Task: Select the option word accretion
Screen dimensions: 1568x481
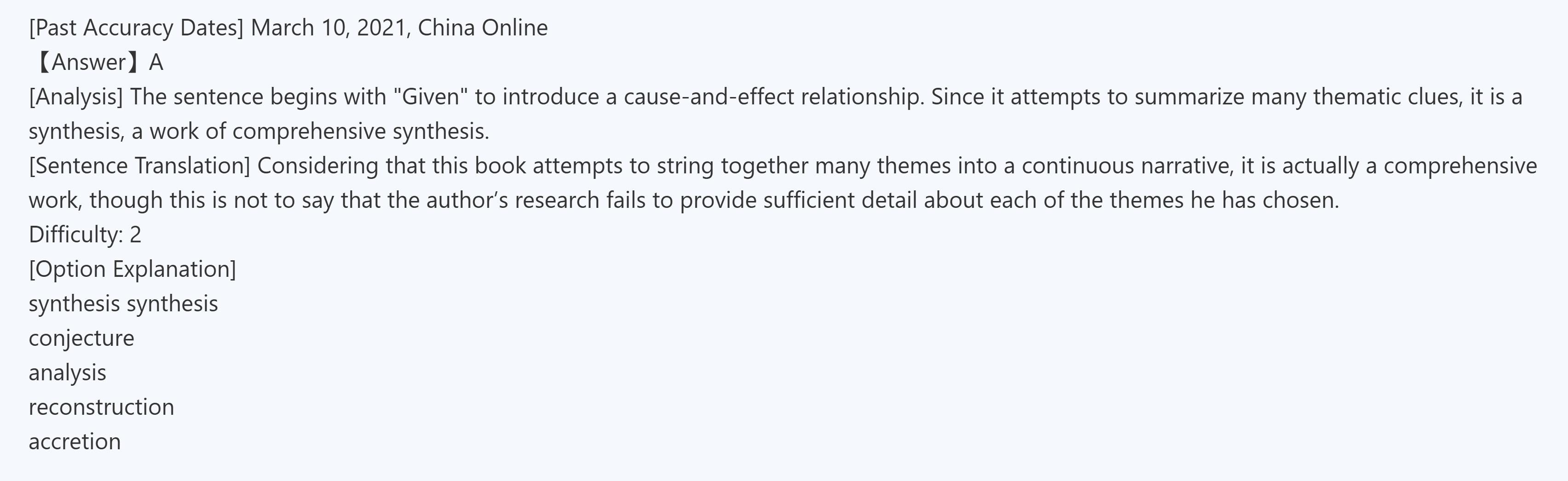Action: (x=75, y=442)
